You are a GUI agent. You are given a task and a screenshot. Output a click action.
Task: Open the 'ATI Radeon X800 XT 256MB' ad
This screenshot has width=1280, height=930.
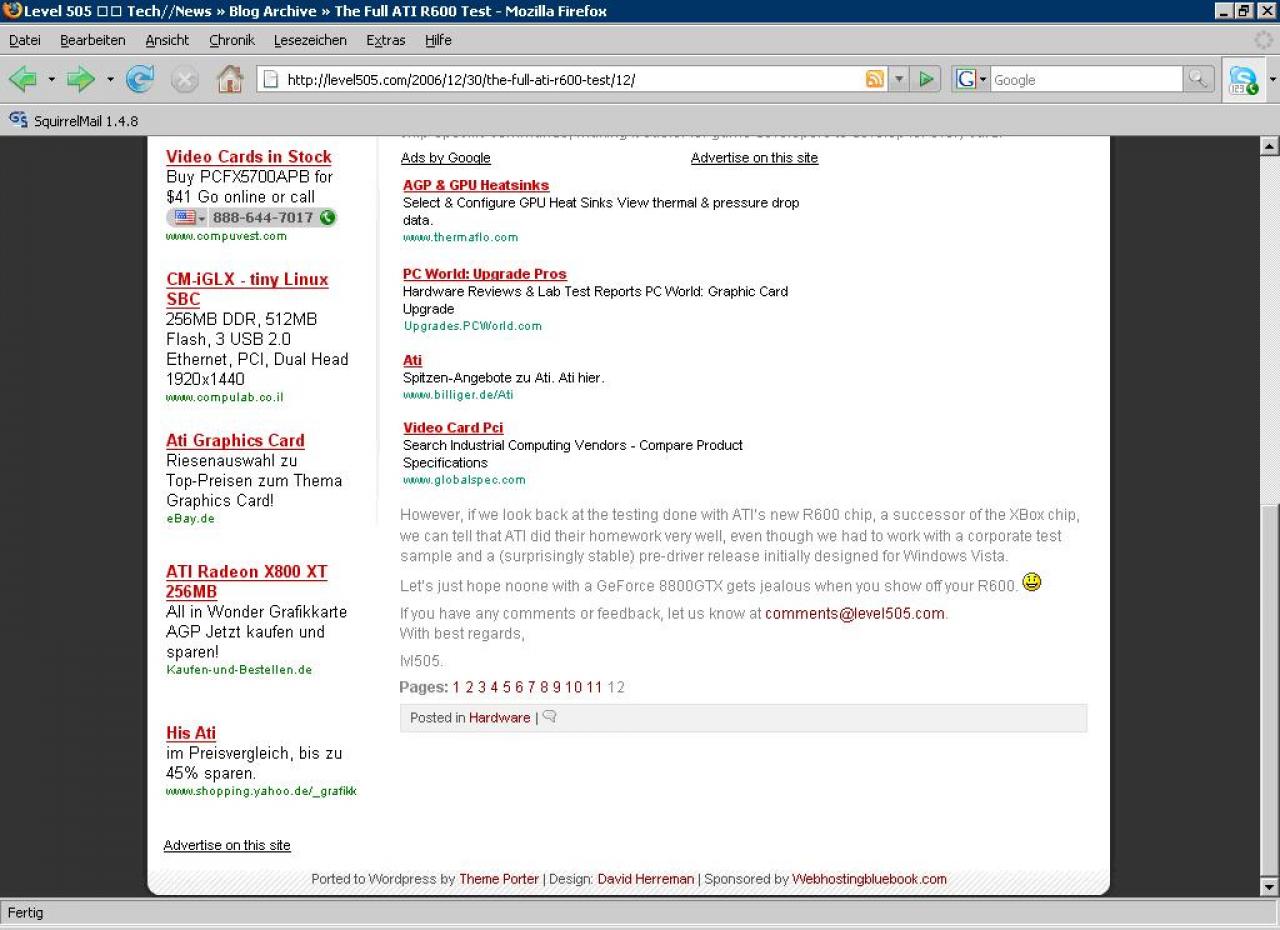tap(247, 581)
